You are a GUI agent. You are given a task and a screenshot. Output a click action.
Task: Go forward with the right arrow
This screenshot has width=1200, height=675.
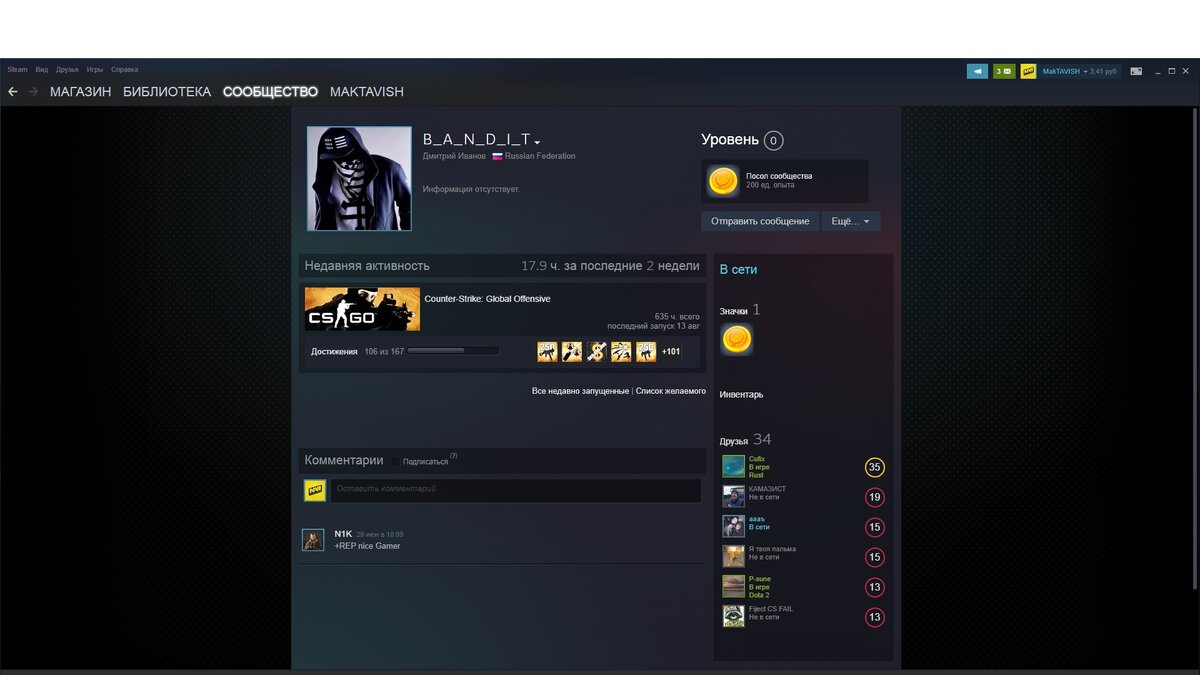(x=34, y=92)
